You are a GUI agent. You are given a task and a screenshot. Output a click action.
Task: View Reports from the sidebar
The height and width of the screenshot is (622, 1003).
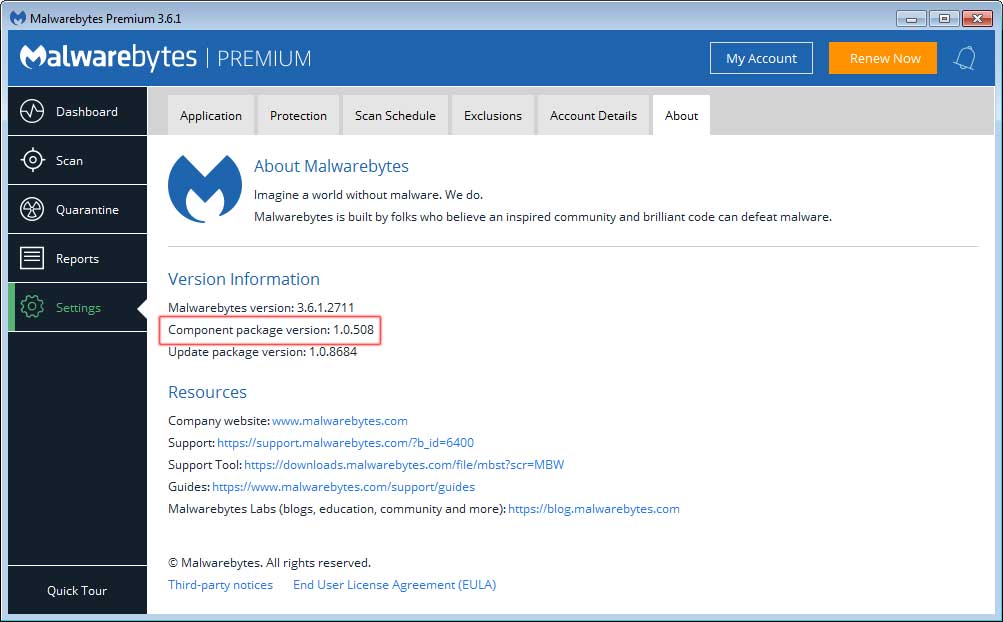77,258
